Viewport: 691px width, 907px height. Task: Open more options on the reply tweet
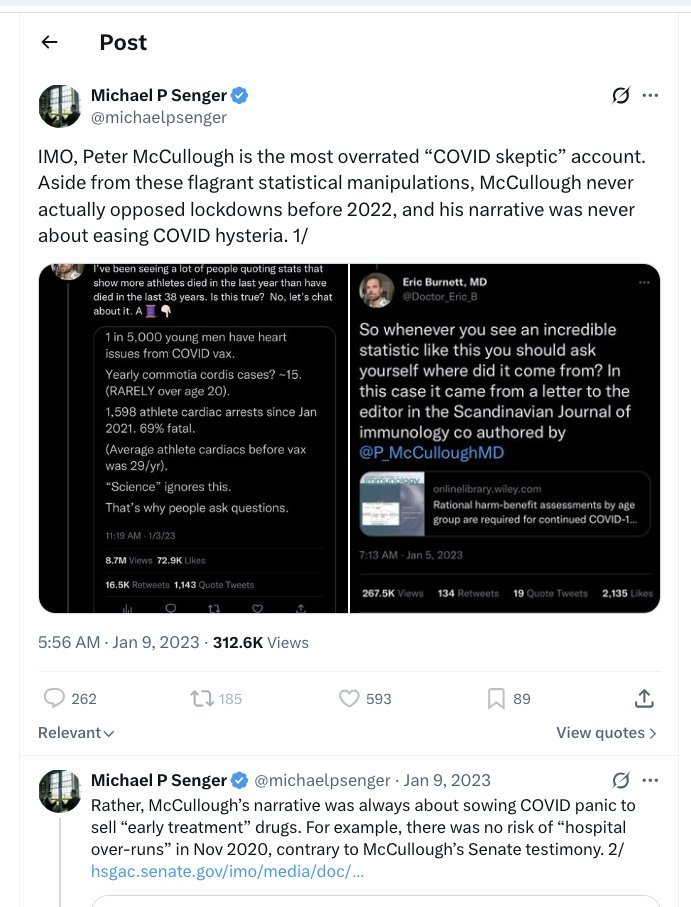651,780
